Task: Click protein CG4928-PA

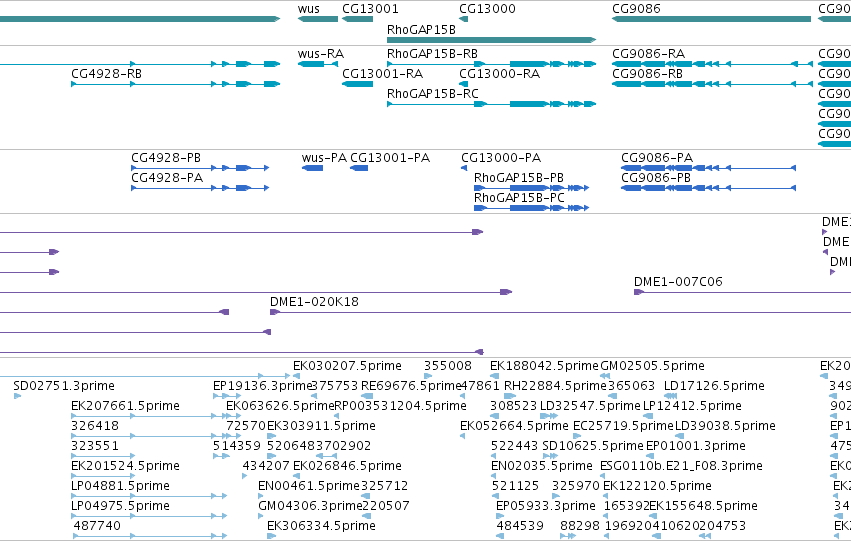Action: pos(200,188)
